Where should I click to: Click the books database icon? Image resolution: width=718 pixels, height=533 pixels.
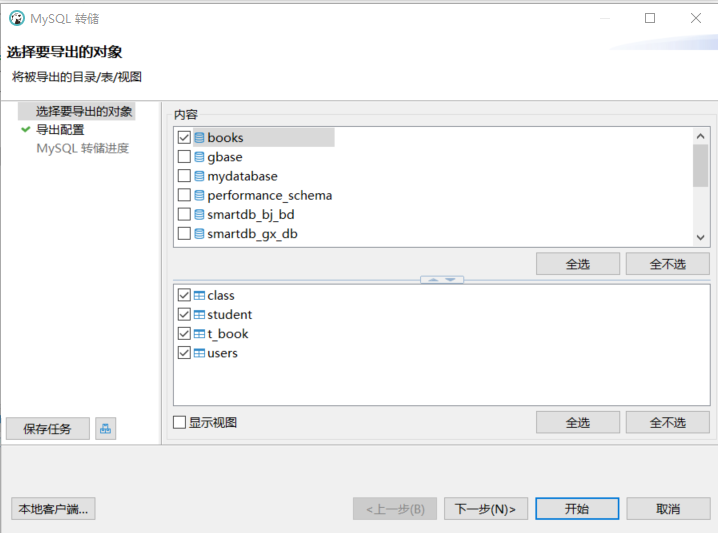tap(199, 138)
